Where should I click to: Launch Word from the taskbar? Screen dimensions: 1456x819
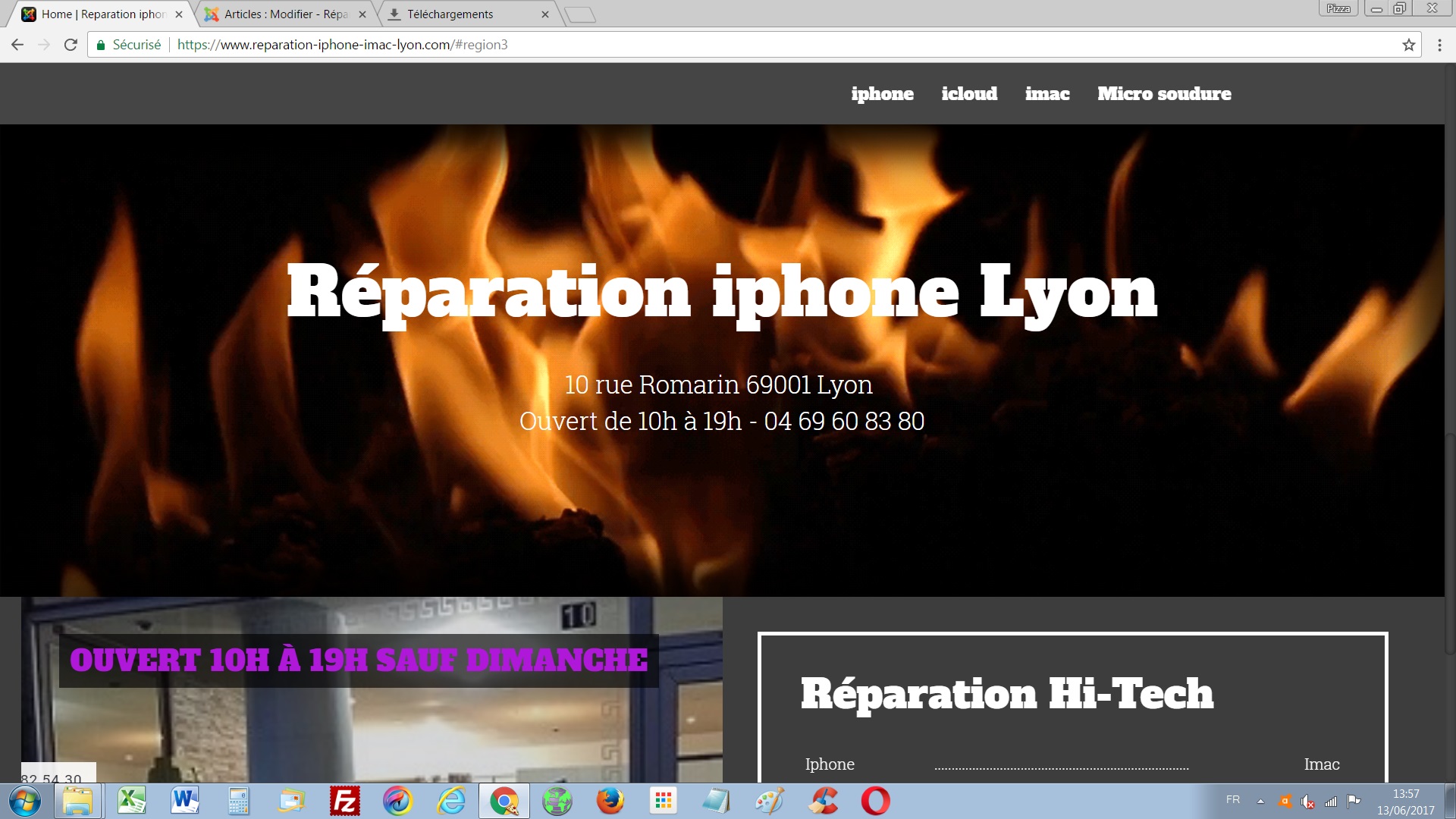185,801
